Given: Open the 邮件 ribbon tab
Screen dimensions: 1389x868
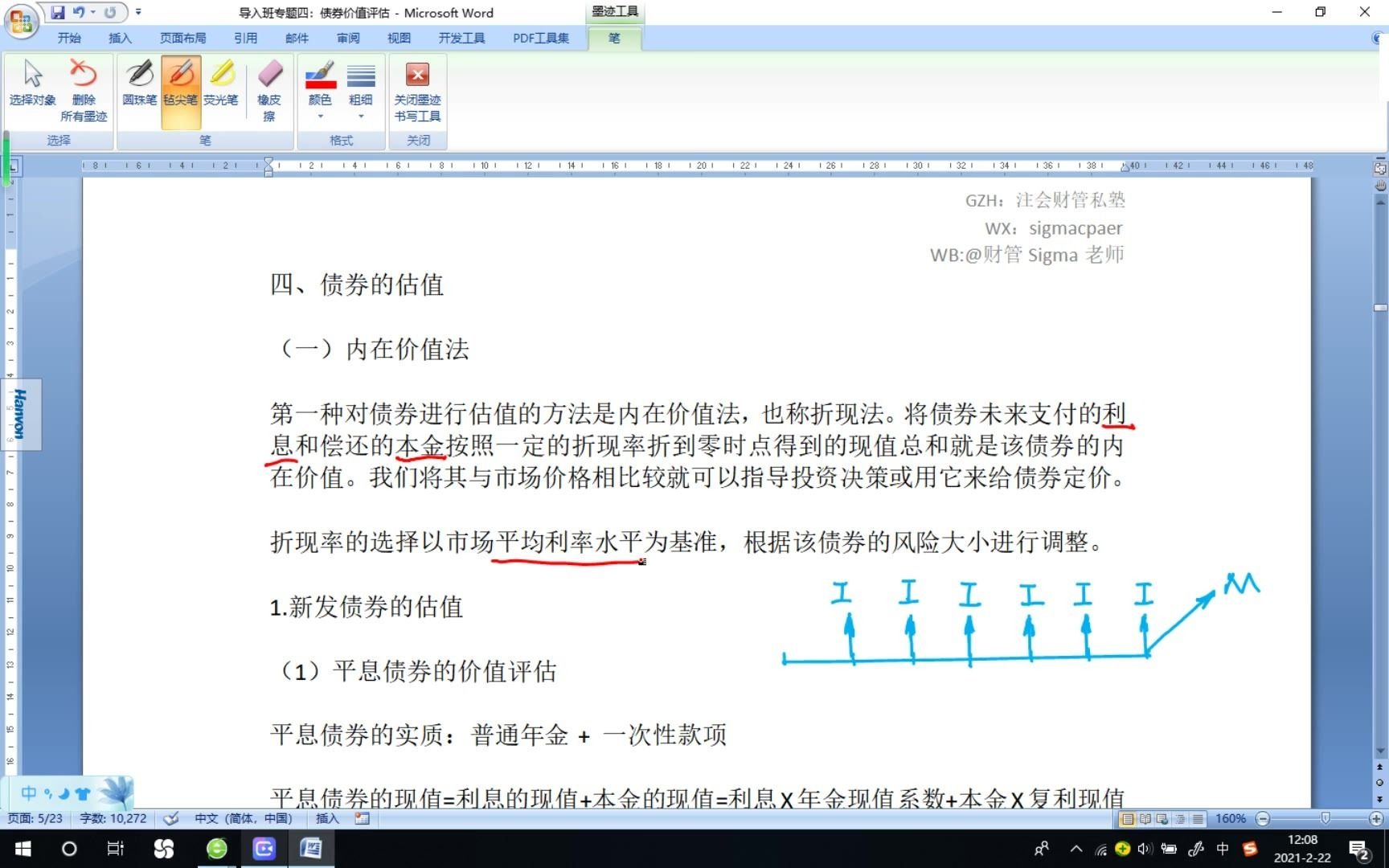Looking at the screenshot, I should pyautogui.click(x=297, y=38).
